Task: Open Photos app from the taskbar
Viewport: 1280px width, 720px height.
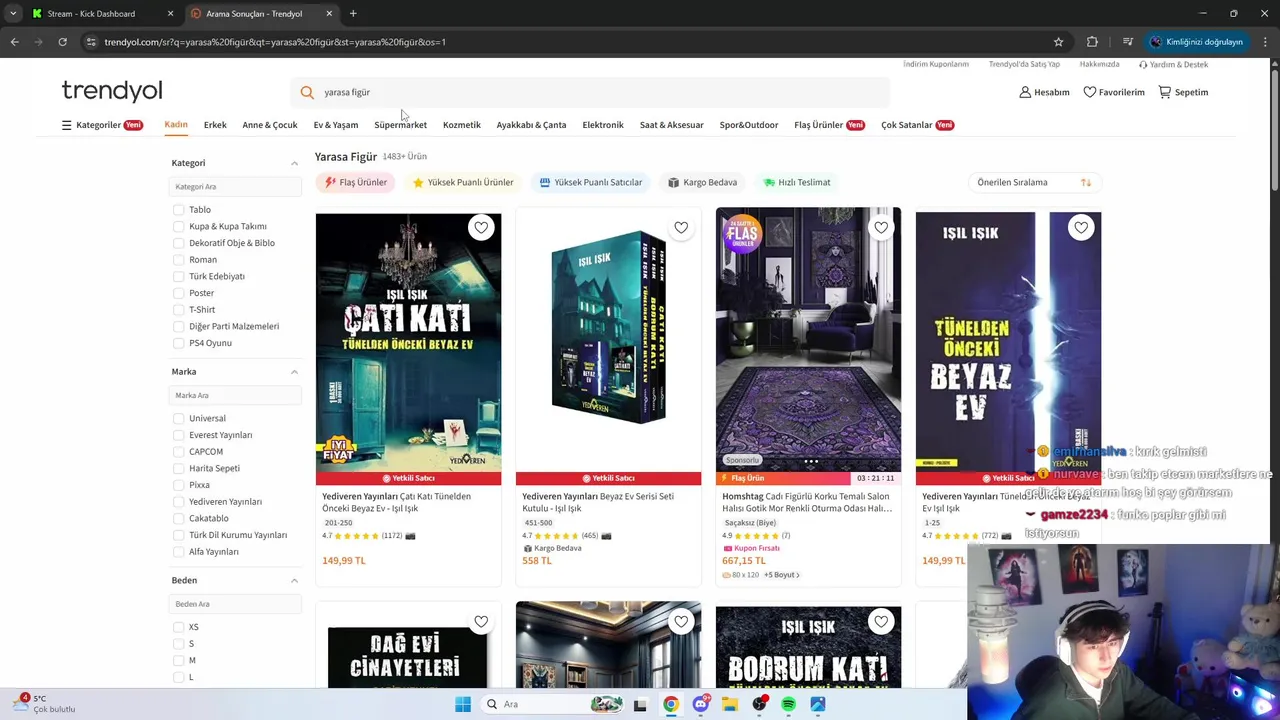Action: [x=818, y=704]
